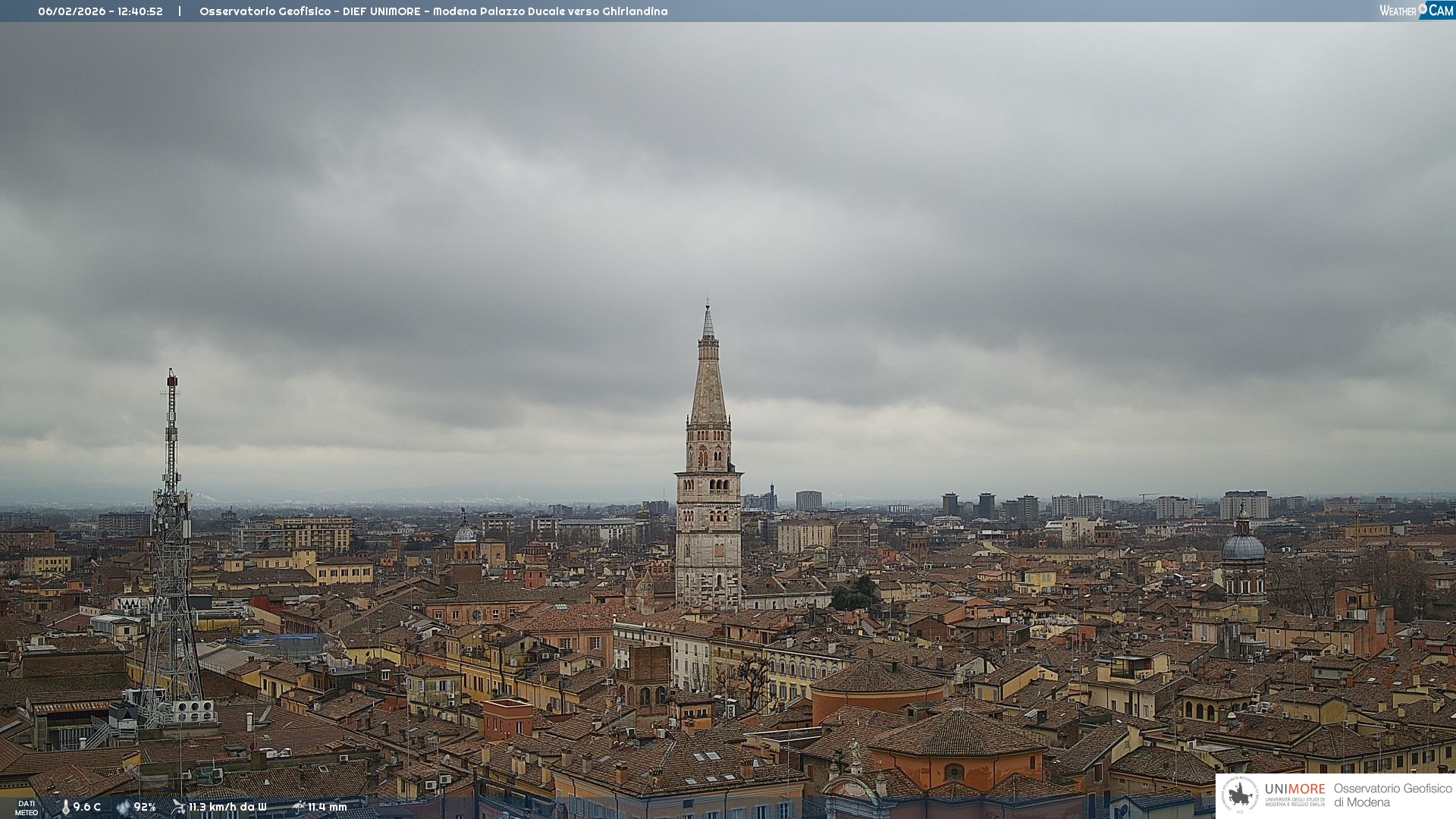
Task: Click the rain umbrella icon
Action: [298, 807]
